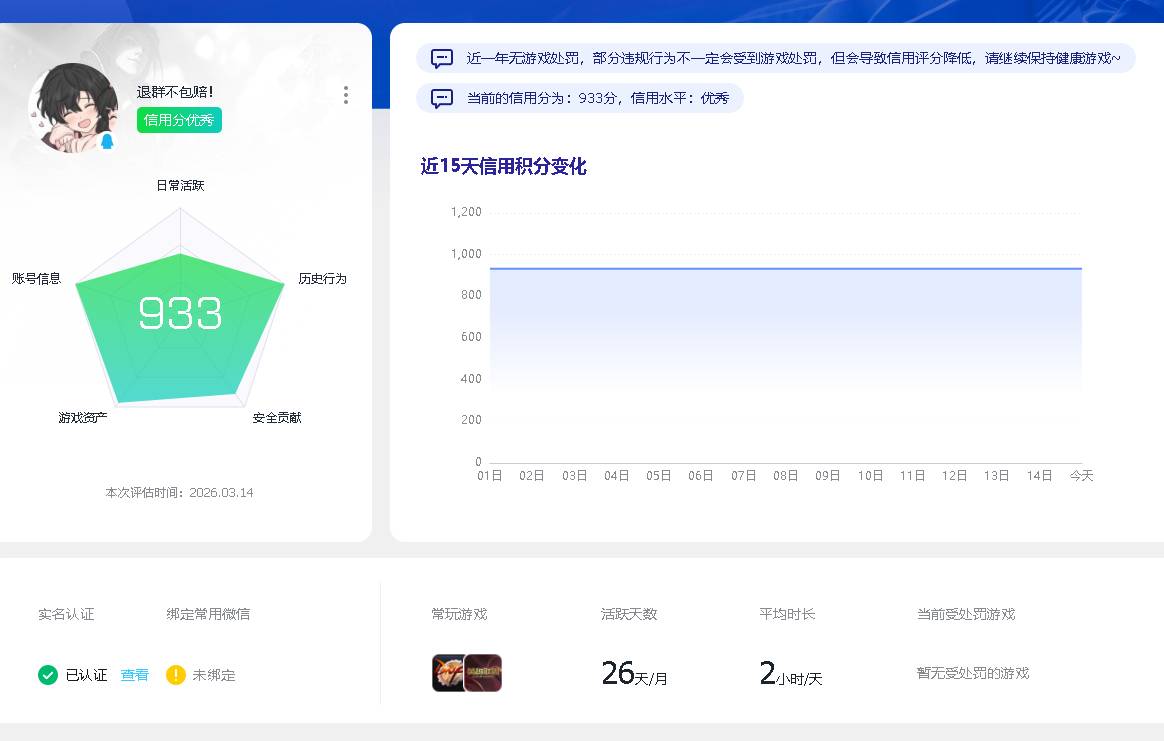Select 日常活跃 on the radar chart
This screenshot has width=1164, height=741.
[x=179, y=185]
